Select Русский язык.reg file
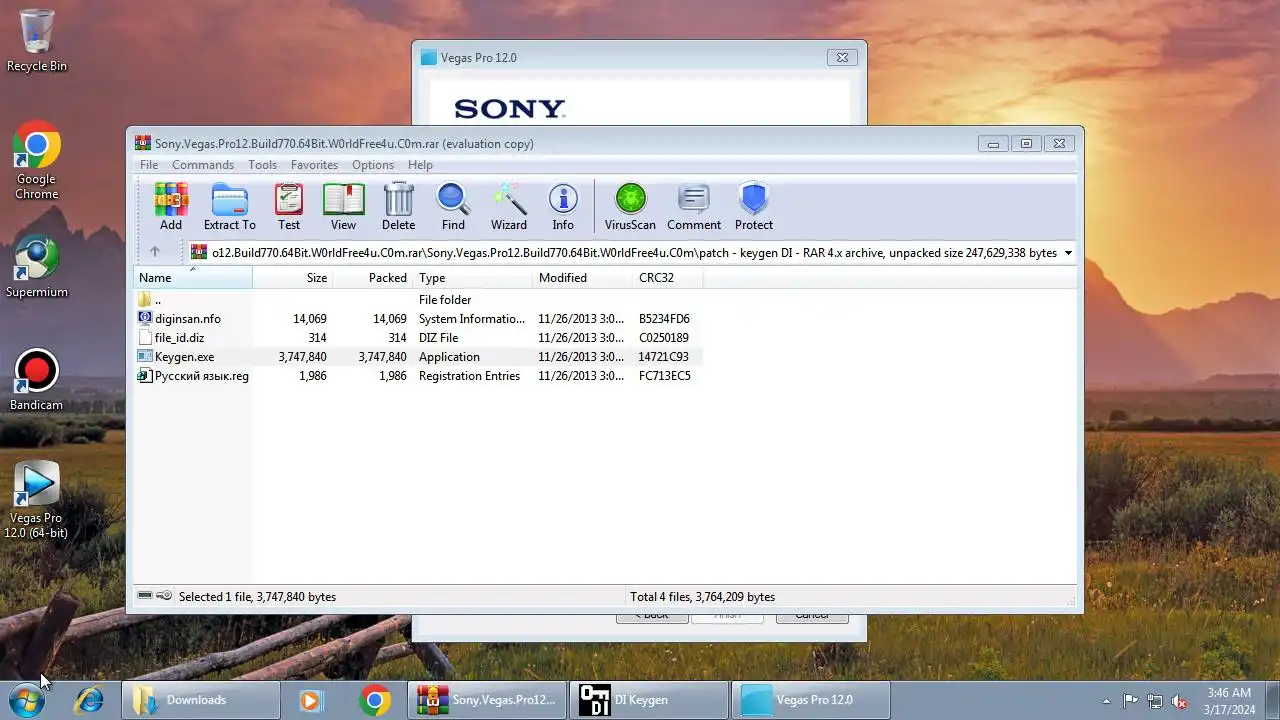This screenshot has width=1280, height=720. [417, 376]
